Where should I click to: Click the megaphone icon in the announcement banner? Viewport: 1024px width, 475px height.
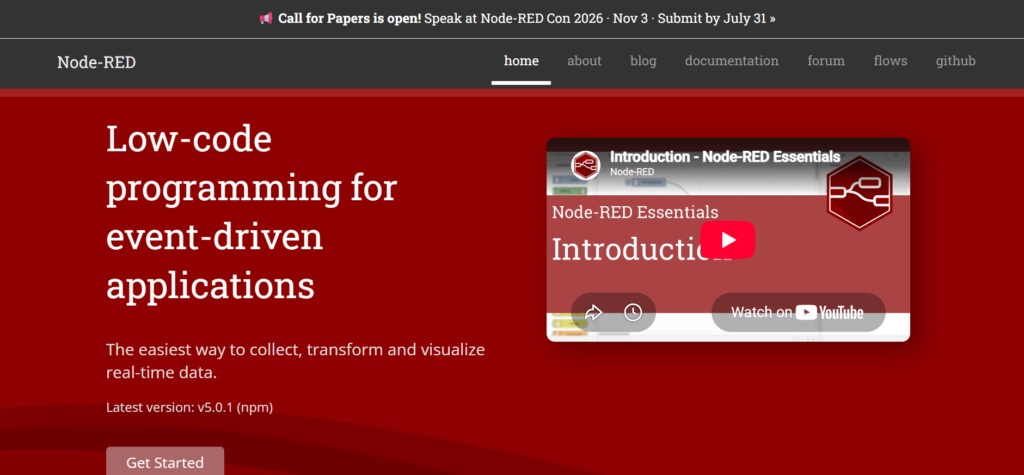pos(265,18)
